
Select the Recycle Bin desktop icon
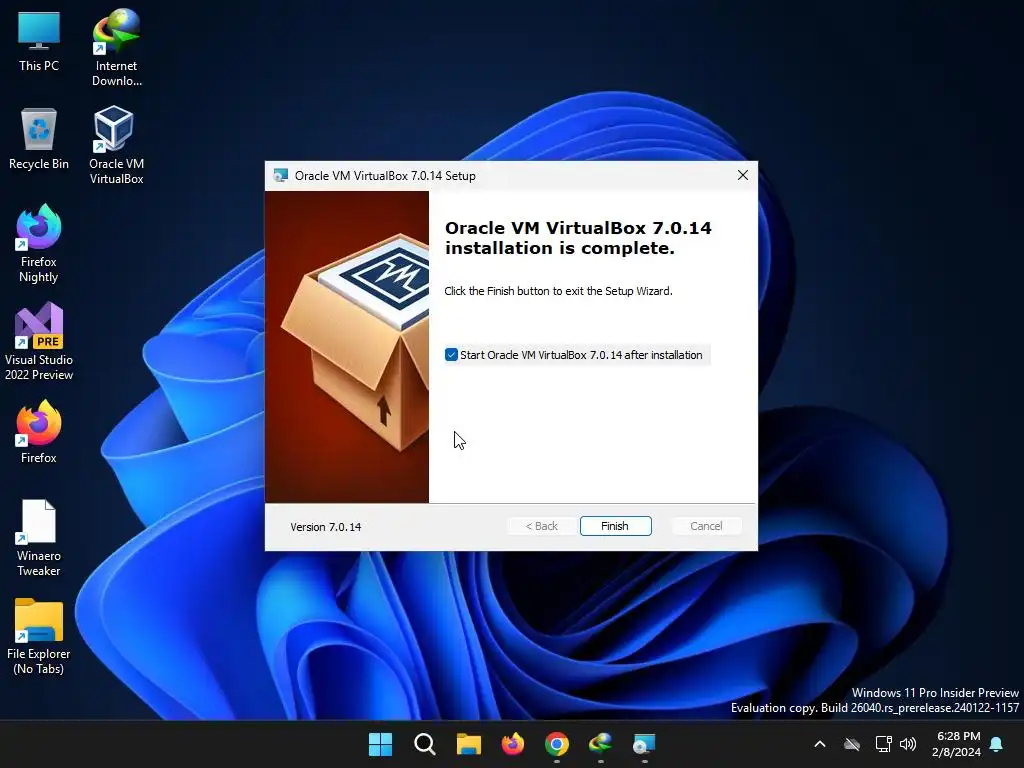[x=39, y=138]
